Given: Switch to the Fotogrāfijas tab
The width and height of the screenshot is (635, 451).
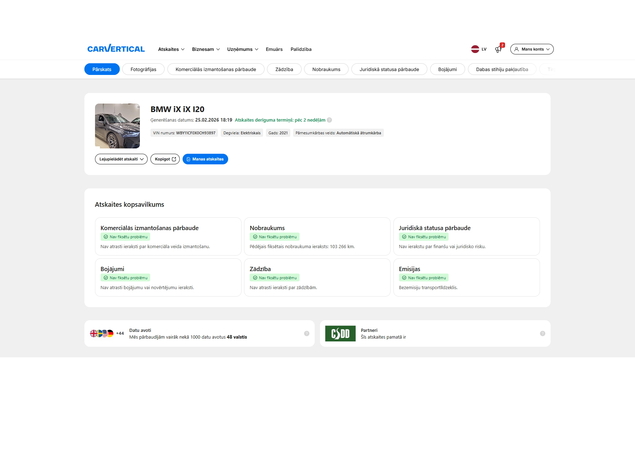Looking at the screenshot, I should [143, 69].
